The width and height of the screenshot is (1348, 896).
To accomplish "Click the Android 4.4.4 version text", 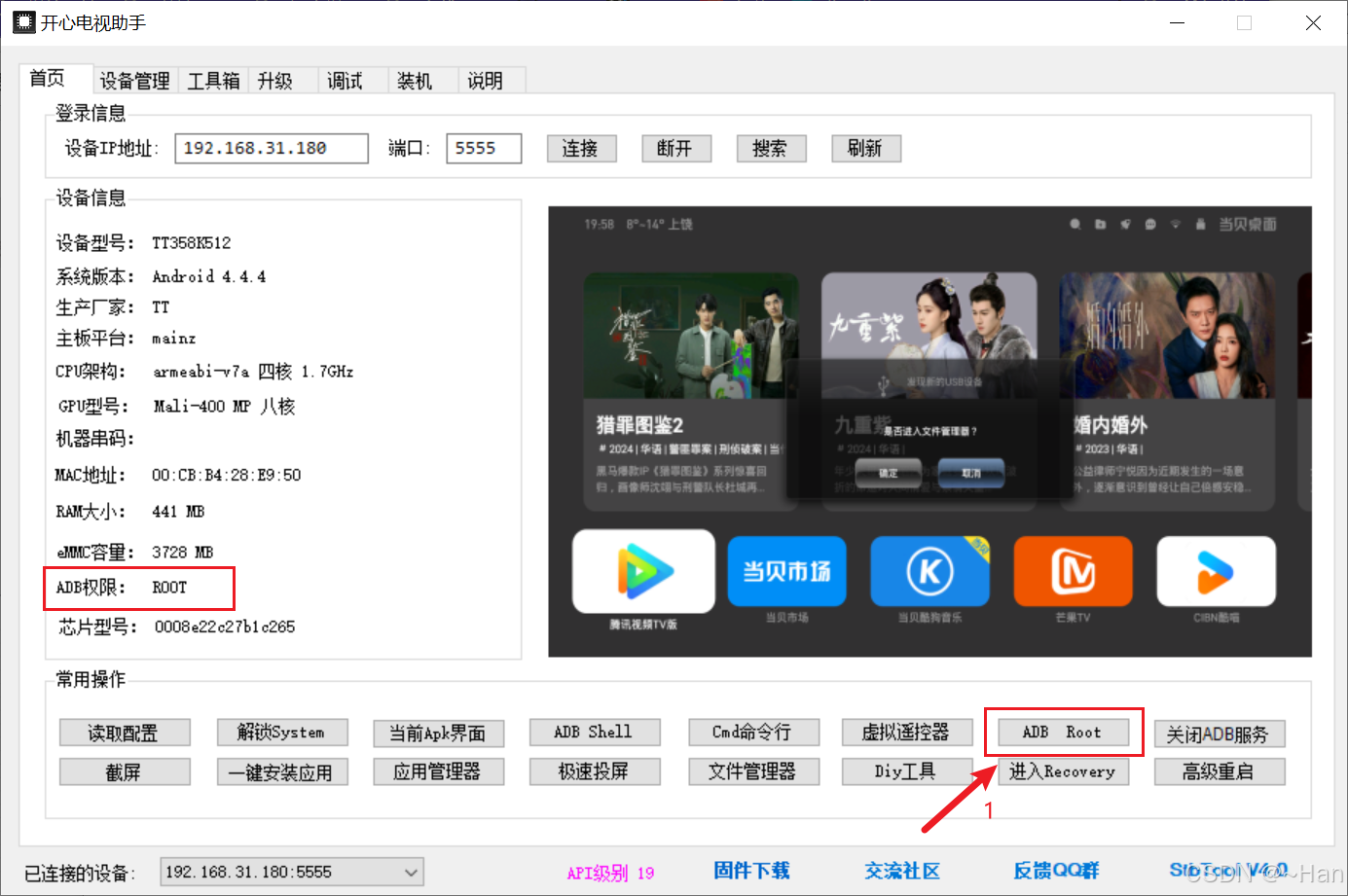I will 208,276.
